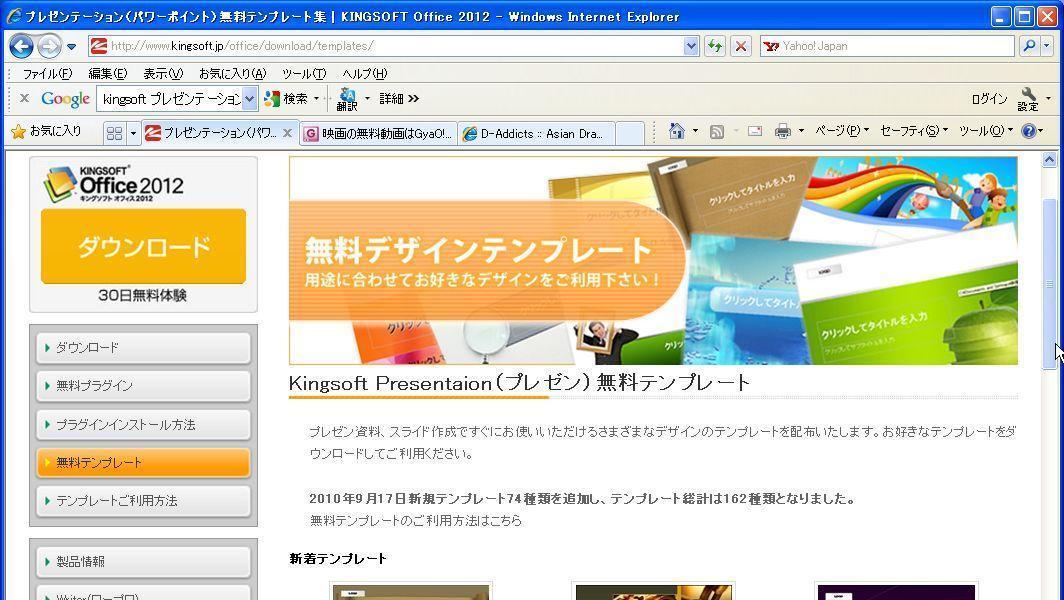Click the 翻訳 translate icon

pos(347,99)
